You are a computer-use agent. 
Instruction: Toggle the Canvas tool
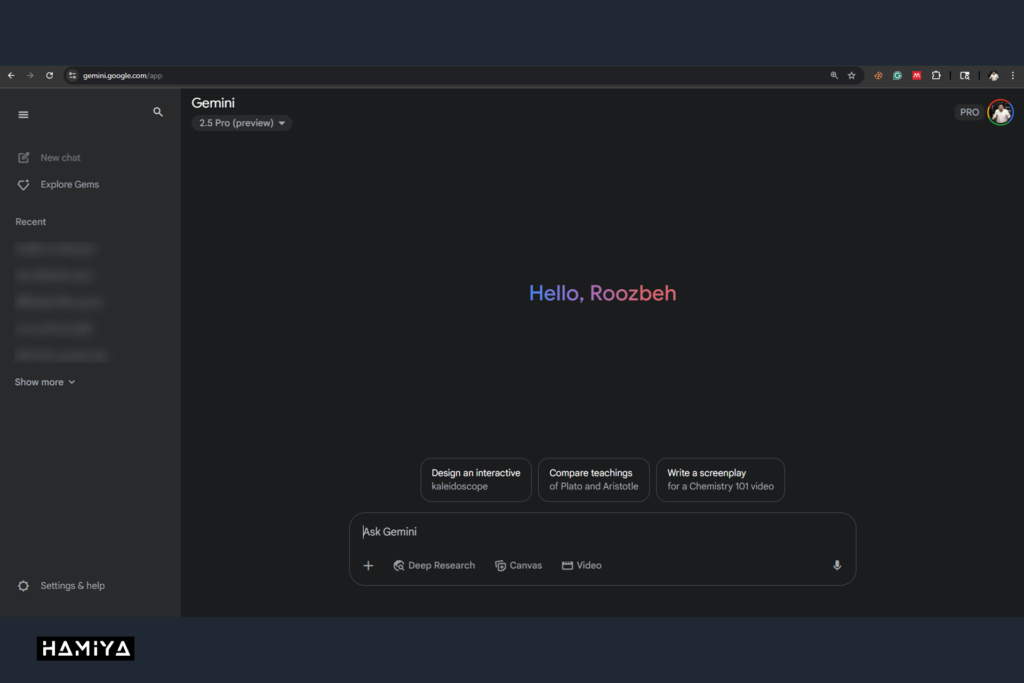coord(519,565)
